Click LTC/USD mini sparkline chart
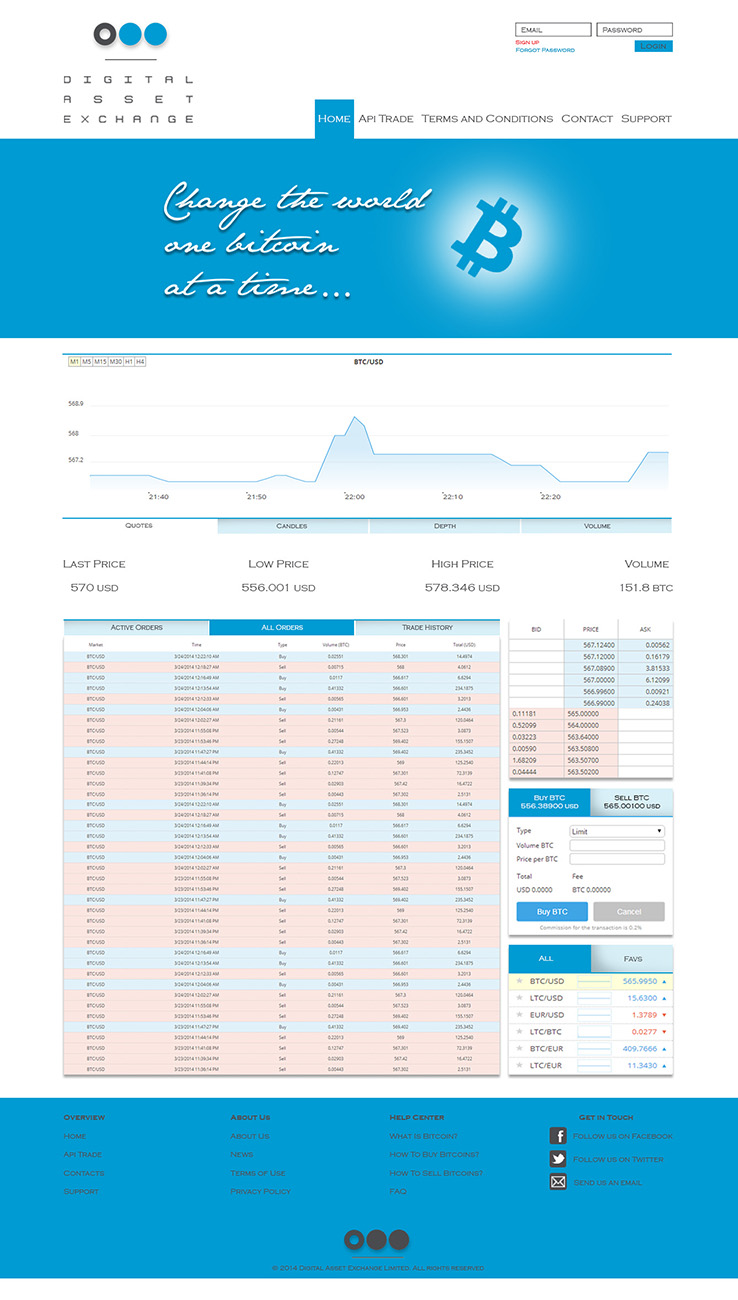738x1300 pixels. (x=594, y=998)
